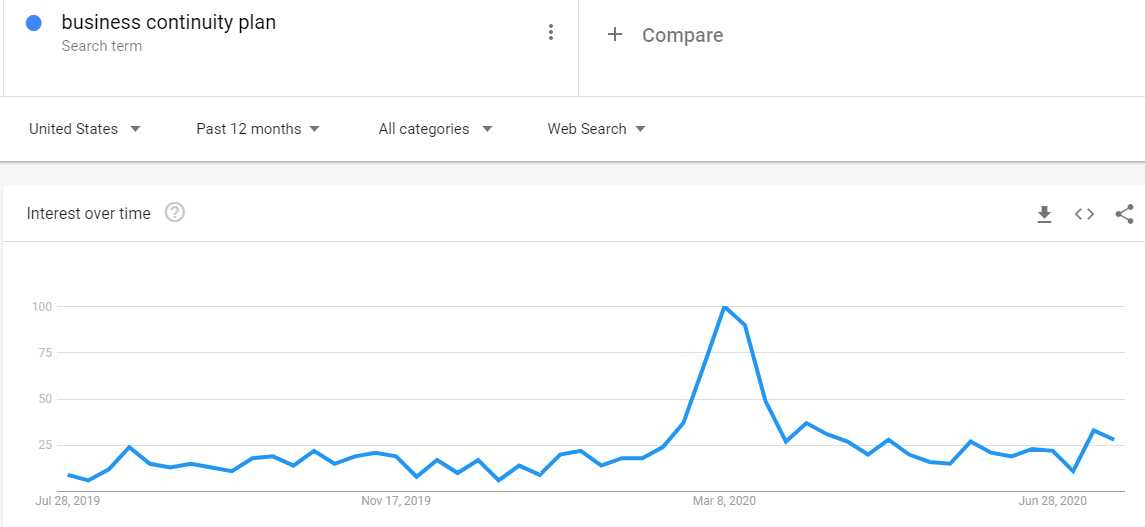Image resolution: width=1145 pixels, height=527 pixels.
Task: Click the Compare button to add a term
Action: coord(681,35)
